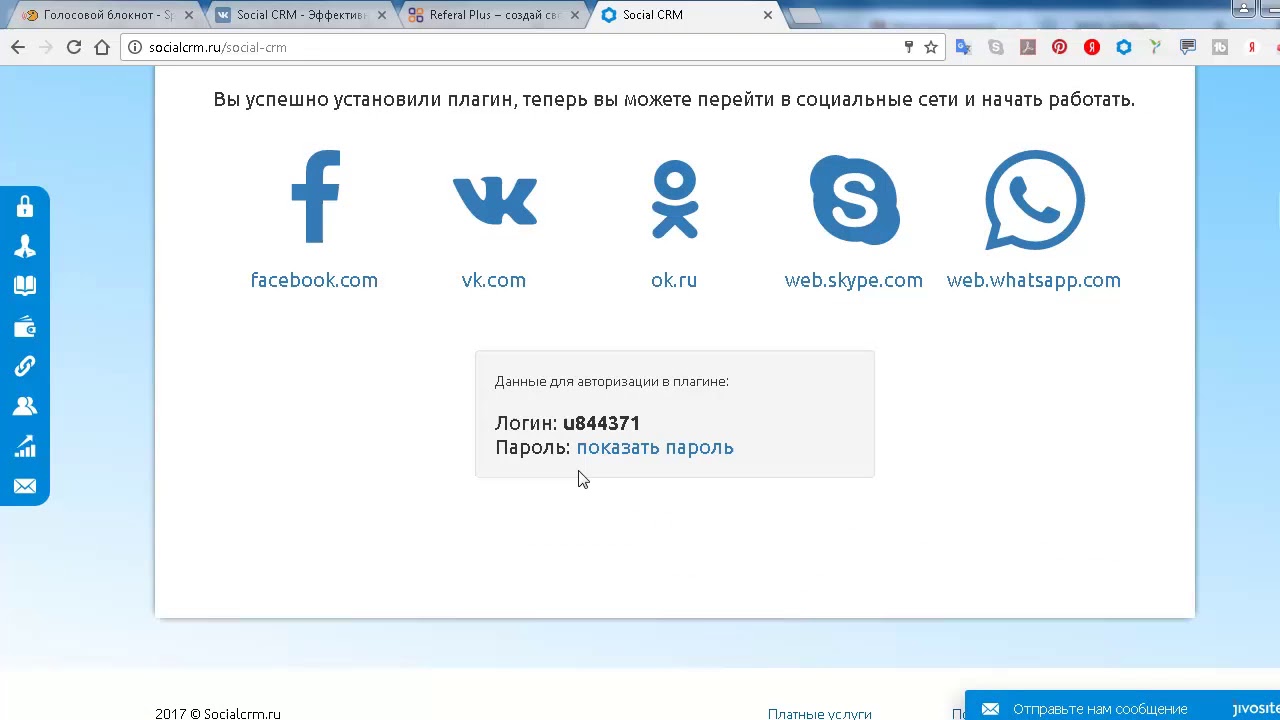Click the Adobe PDF extension icon

pyautogui.click(x=1028, y=47)
